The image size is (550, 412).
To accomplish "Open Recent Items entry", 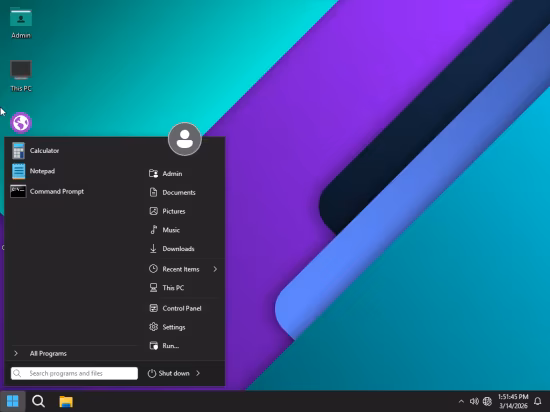I will [184, 269].
